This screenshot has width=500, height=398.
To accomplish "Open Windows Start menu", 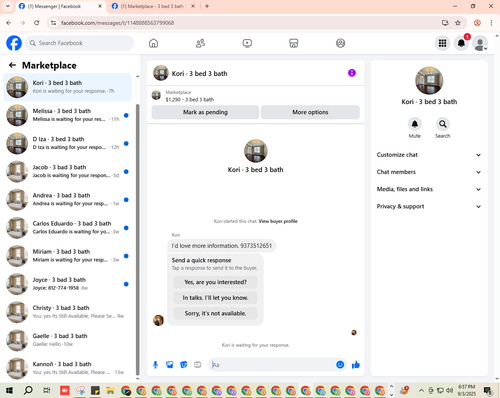I will coord(9,390).
